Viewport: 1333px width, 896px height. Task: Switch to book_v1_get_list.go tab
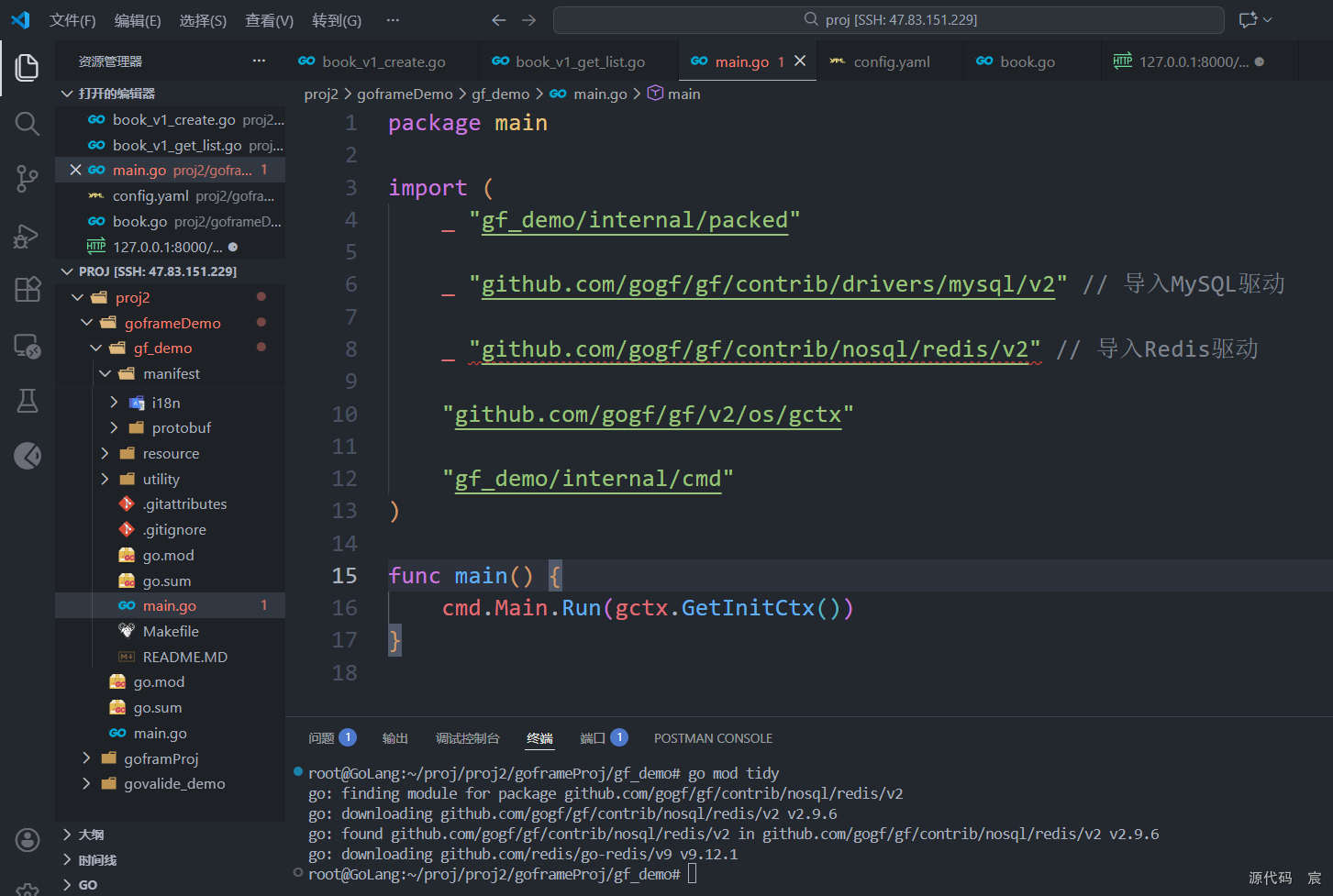pyautogui.click(x=578, y=61)
